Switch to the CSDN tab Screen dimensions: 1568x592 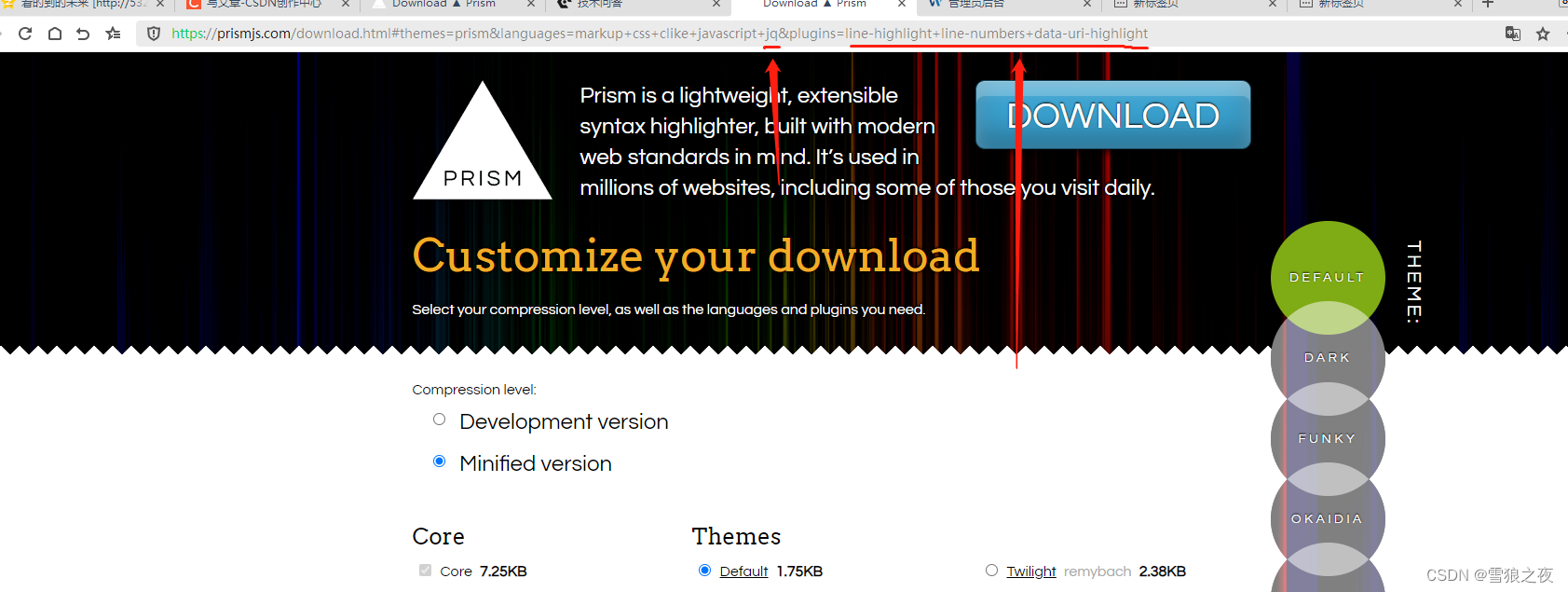tap(267, 4)
